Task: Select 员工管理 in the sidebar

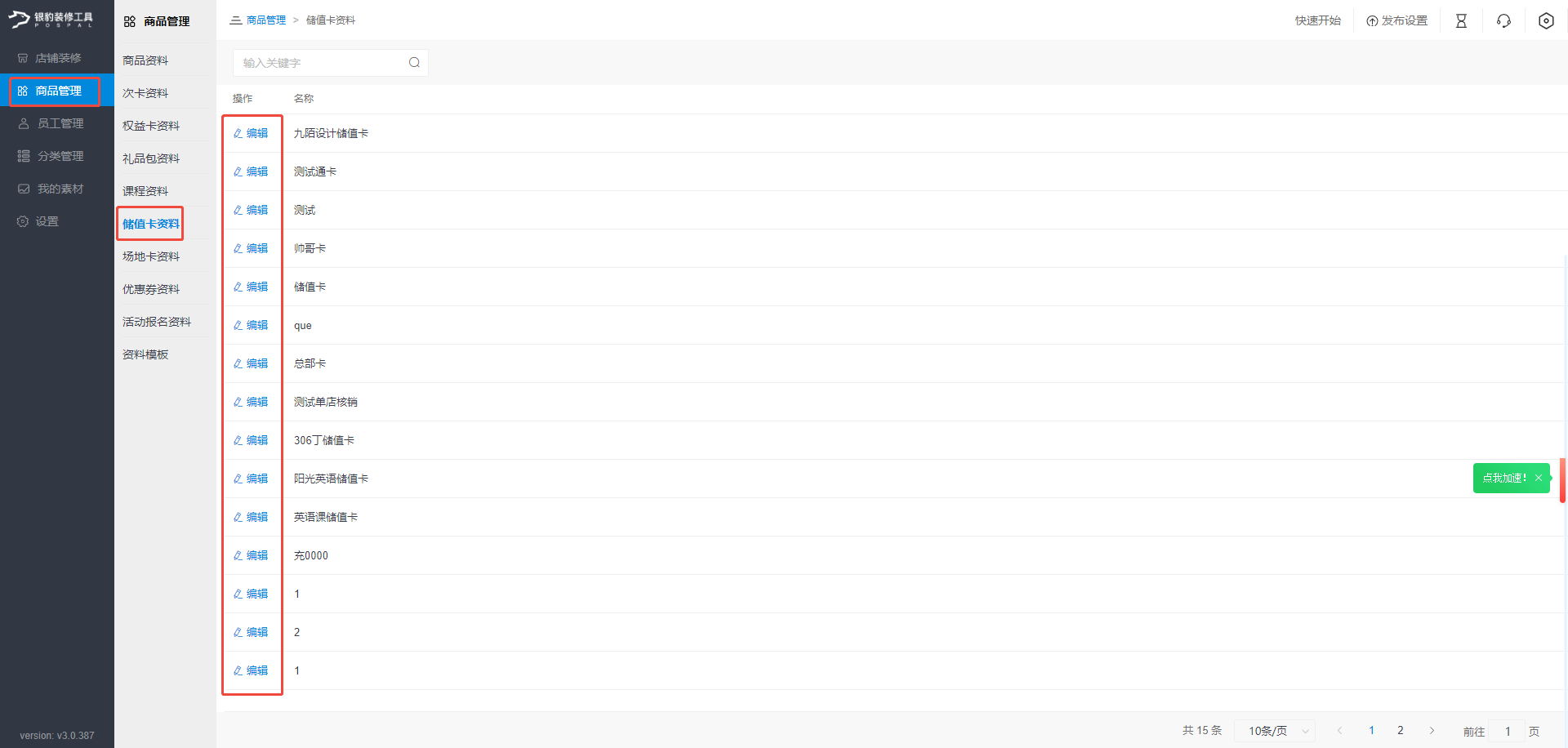Action: coord(60,123)
